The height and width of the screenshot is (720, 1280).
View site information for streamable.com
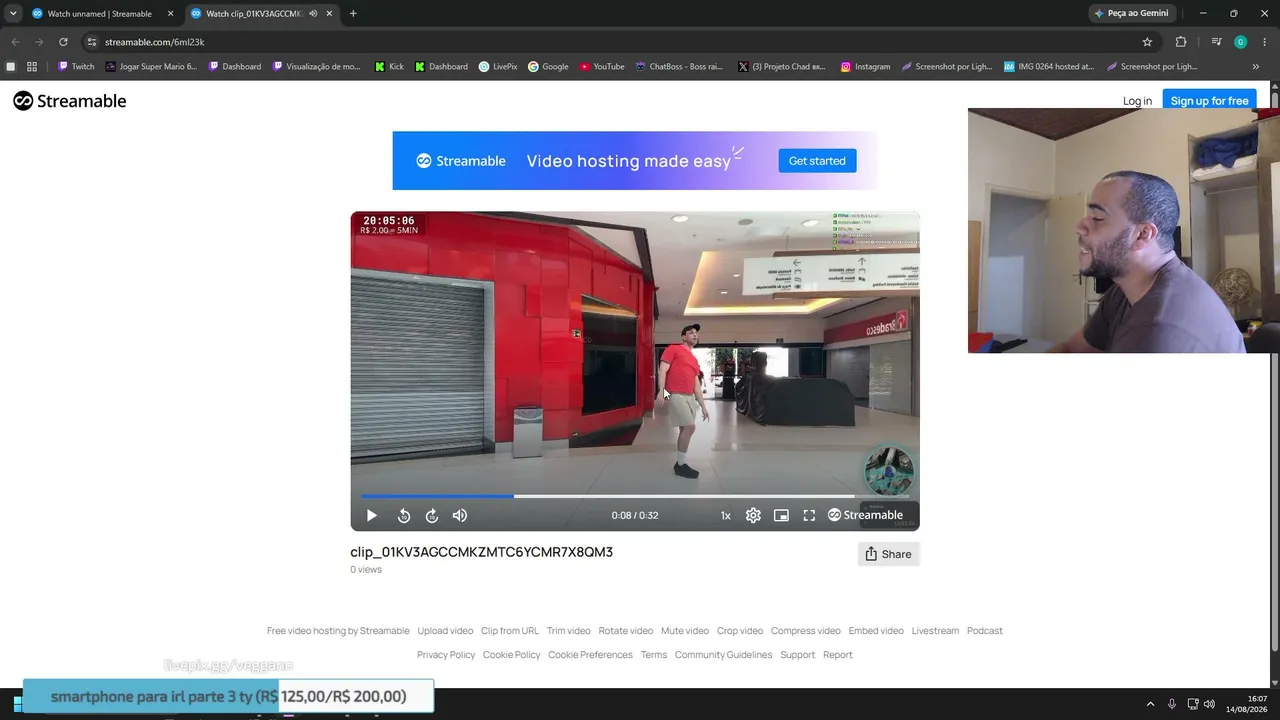click(92, 42)
